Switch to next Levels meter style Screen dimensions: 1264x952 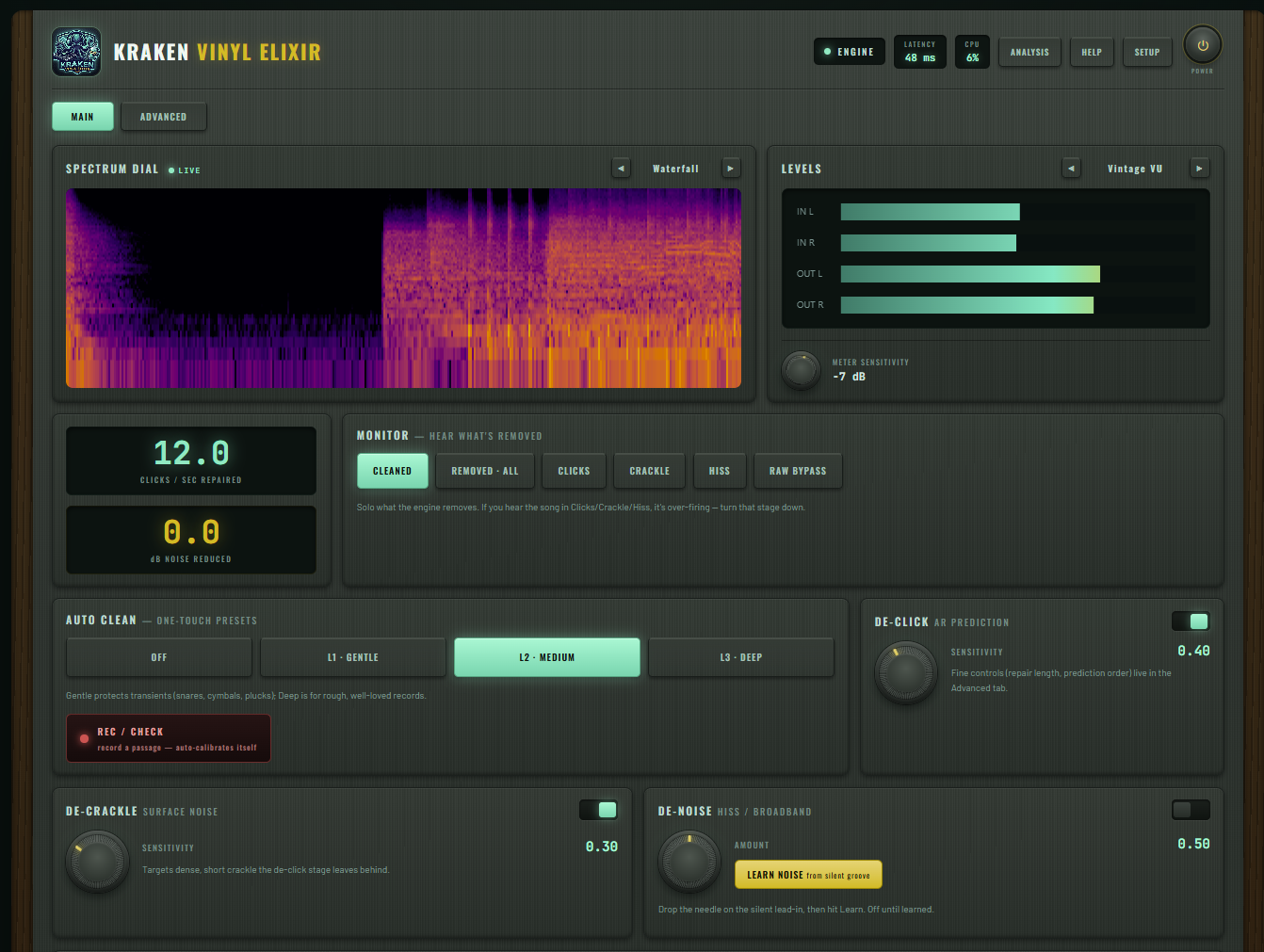coord(1199,169)
